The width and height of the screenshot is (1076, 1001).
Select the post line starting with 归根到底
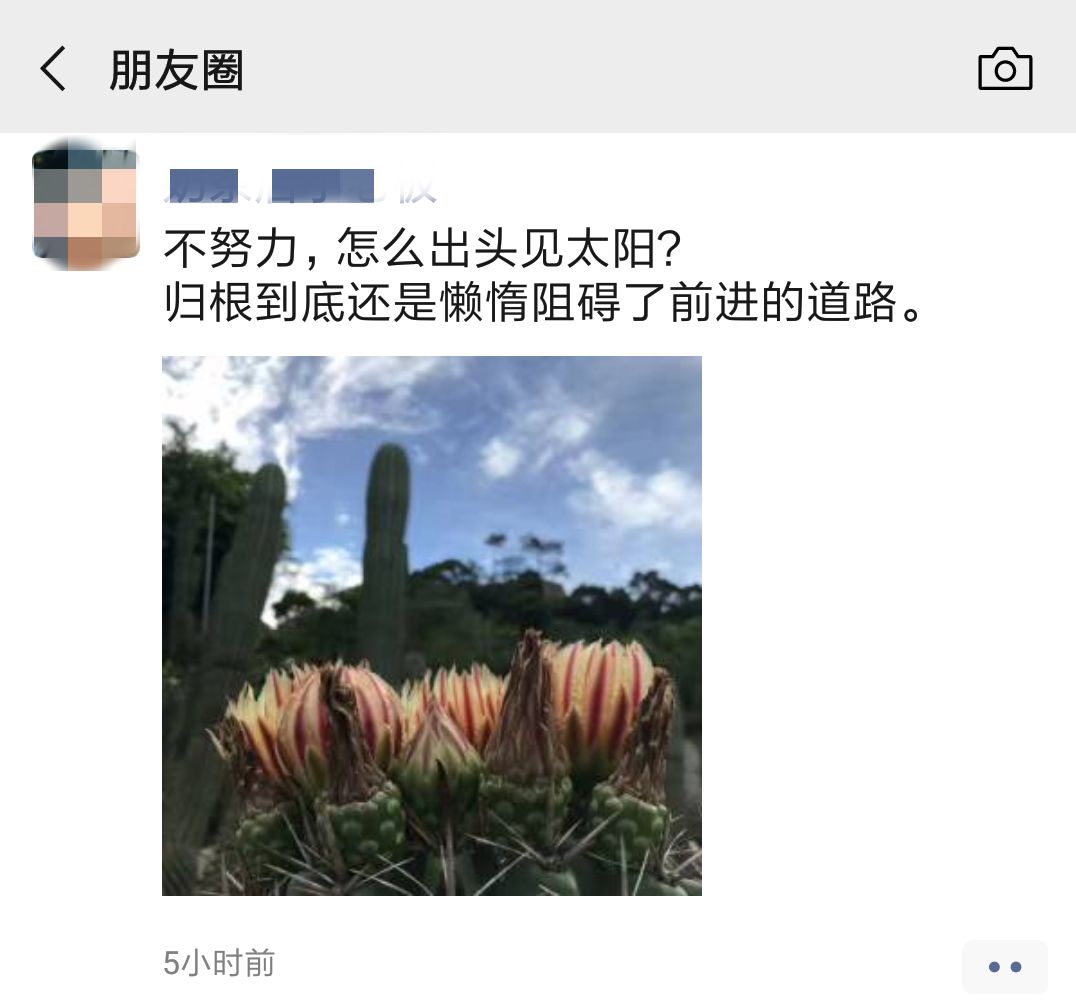pyautogui.click(x=543, y=302)
